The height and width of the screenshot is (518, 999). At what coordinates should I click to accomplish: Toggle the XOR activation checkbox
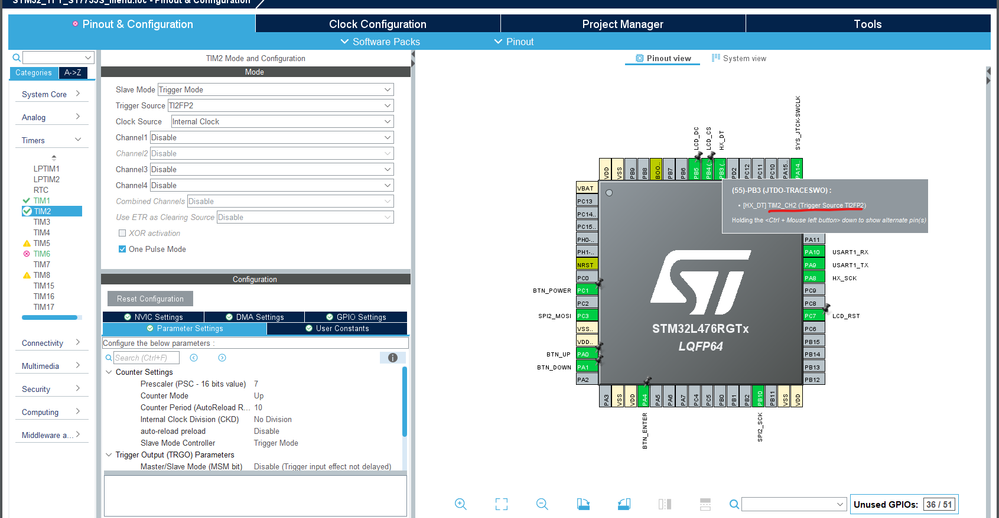(123, 233)
